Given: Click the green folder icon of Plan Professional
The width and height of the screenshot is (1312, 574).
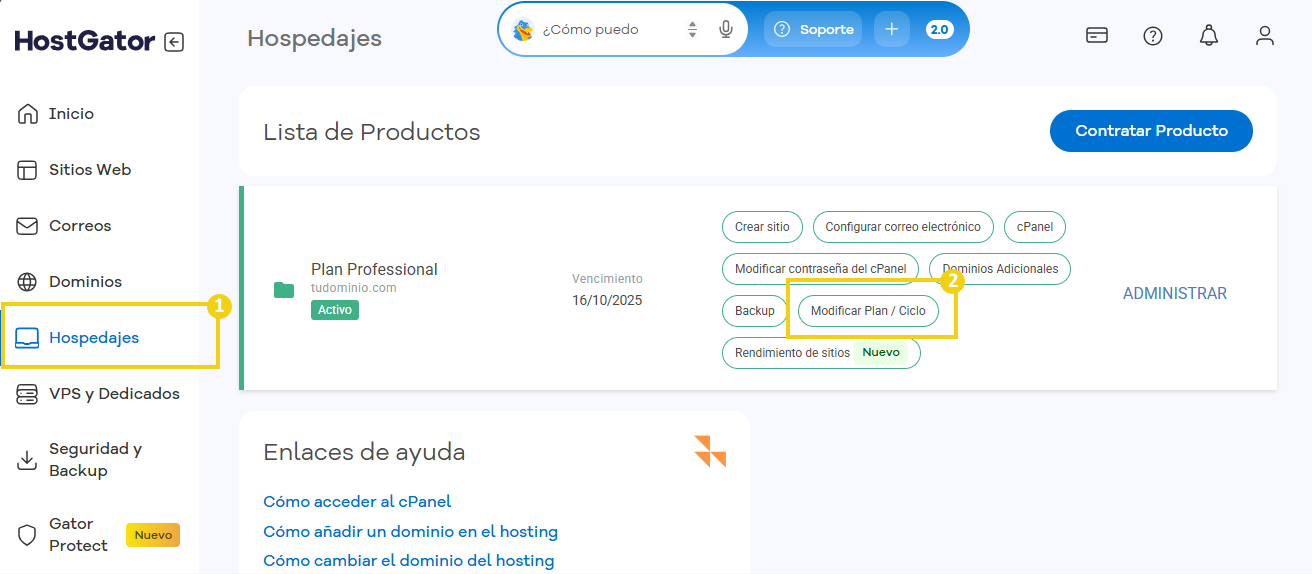Looking at the screenshot, I should (284, 290).
